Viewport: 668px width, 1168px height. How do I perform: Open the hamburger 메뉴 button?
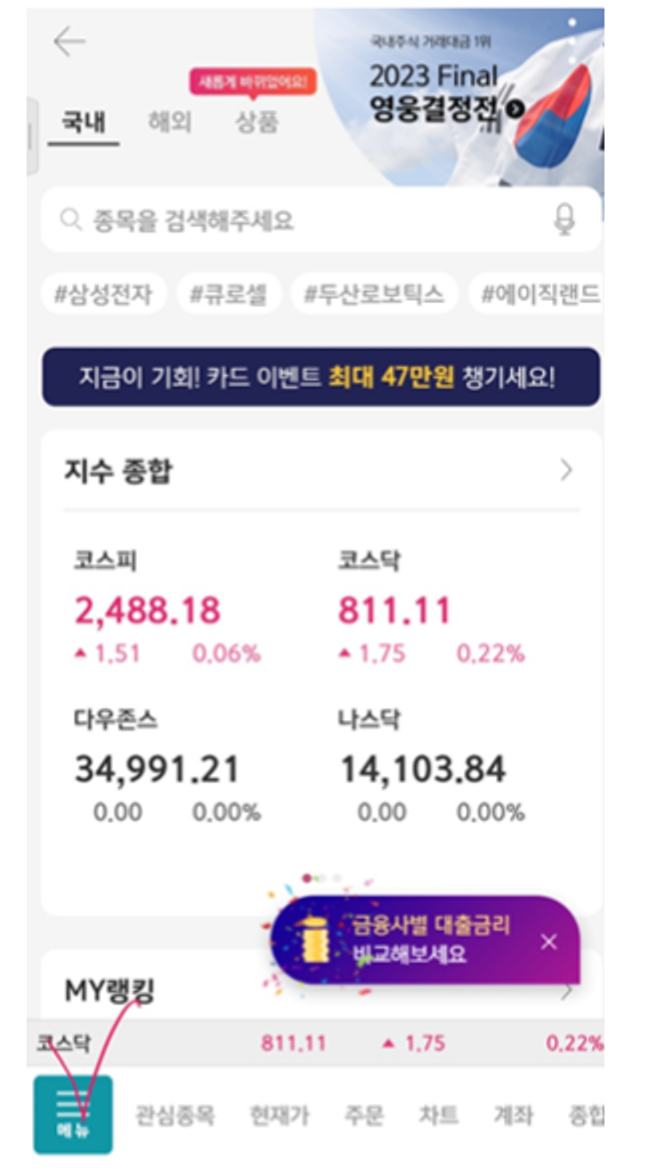[x=73, y=1115]
